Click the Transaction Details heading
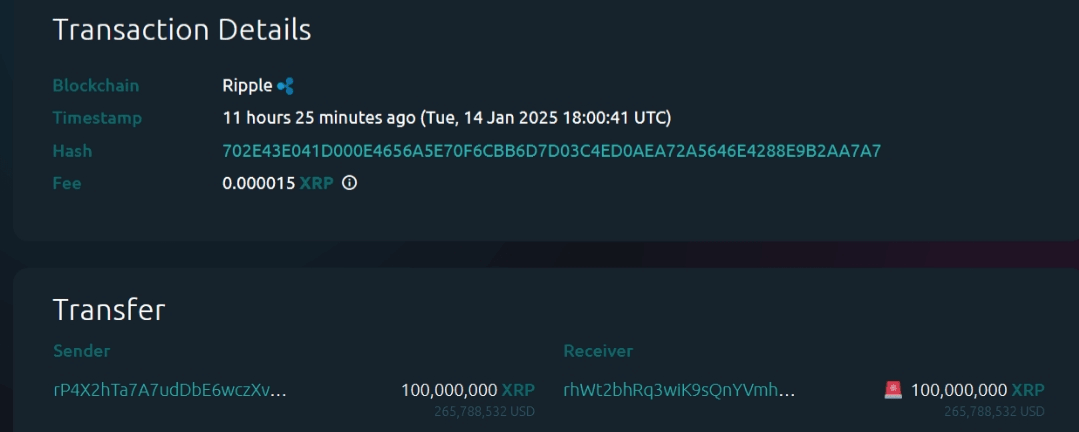 coord(181,30)
